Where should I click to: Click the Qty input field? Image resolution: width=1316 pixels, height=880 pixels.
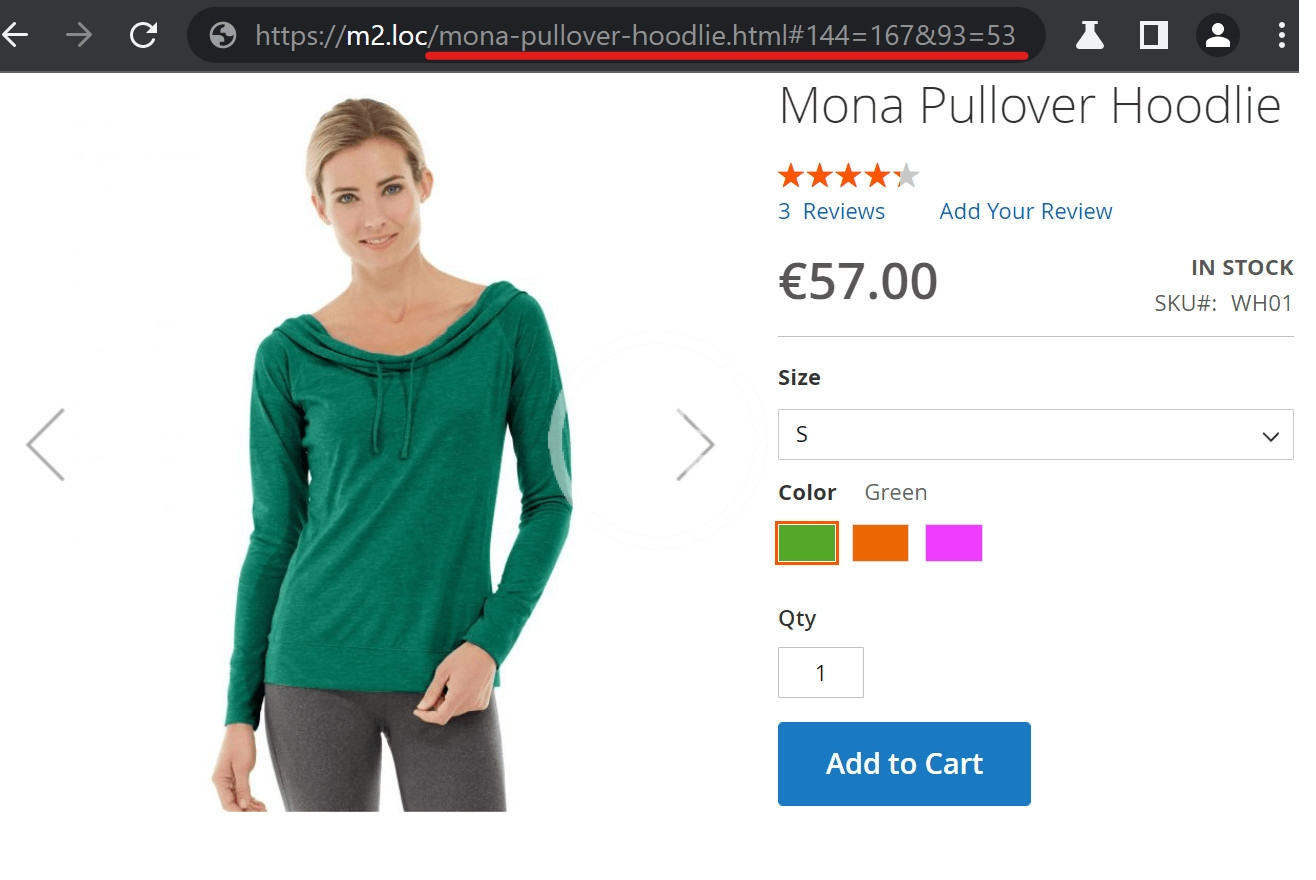[x=821, y=673]
